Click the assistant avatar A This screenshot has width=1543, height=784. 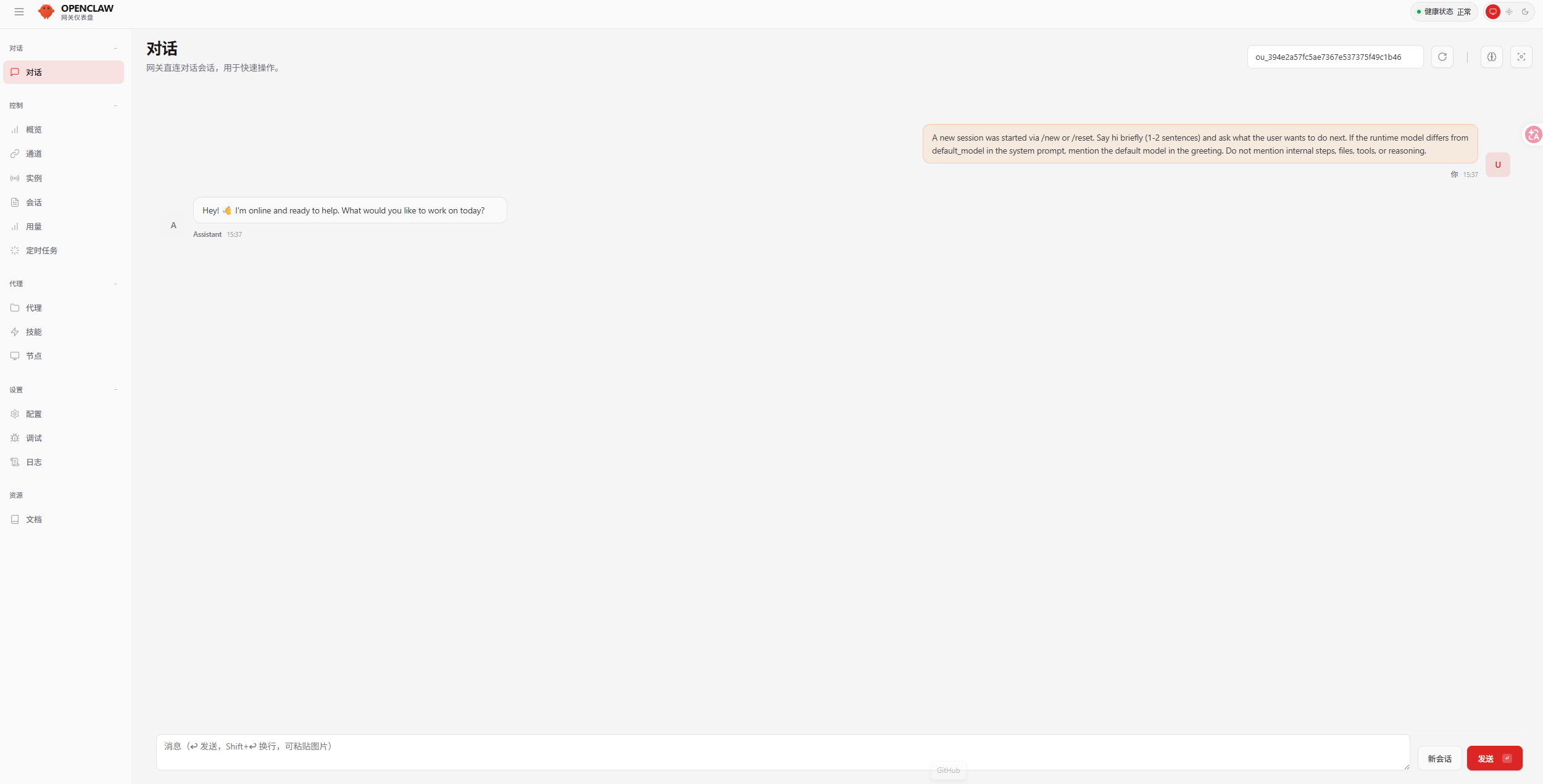point(173,225)
